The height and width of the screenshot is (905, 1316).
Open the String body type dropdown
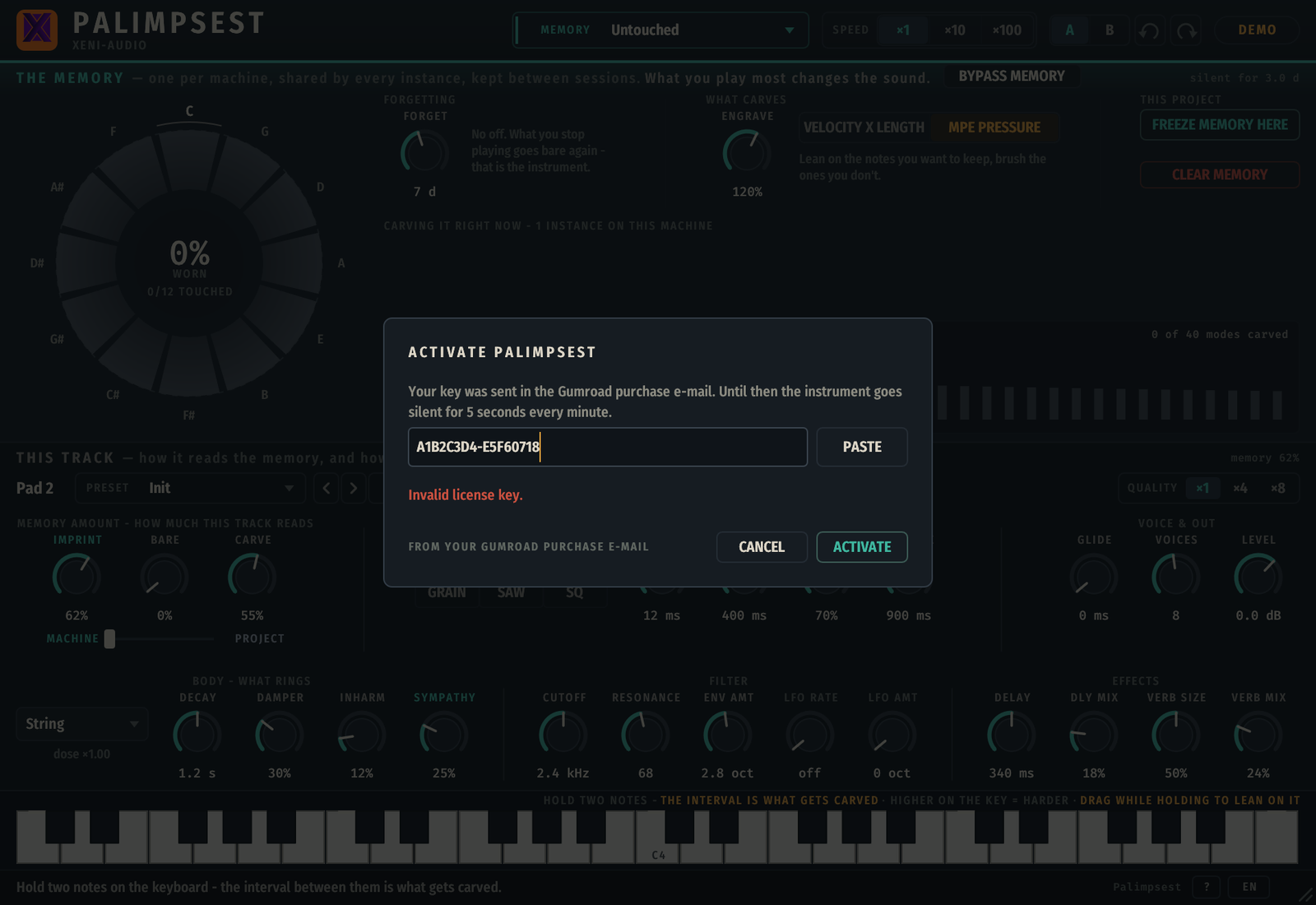point(82,724)
